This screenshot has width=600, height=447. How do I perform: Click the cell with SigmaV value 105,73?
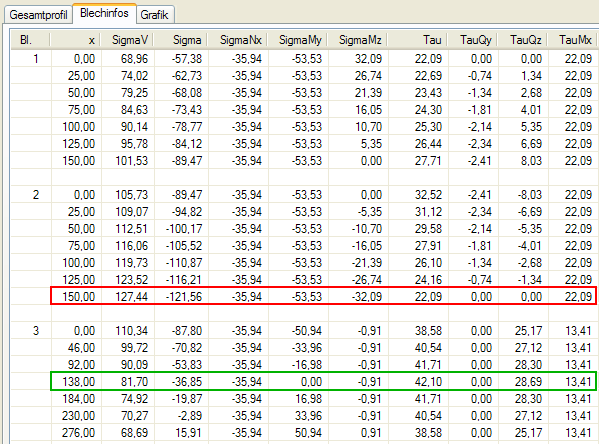(132, 194)
